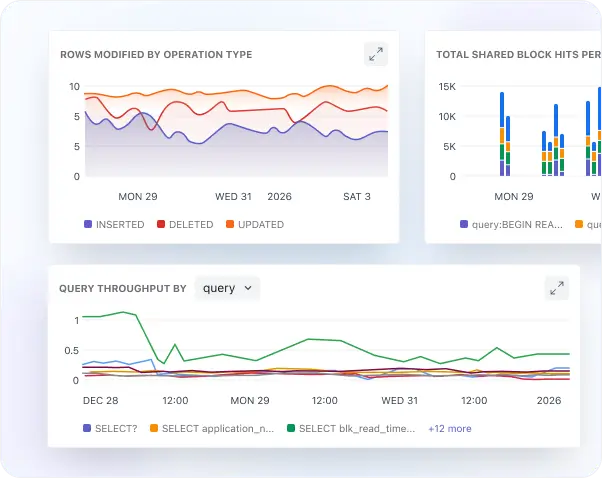
Task: Click the ROWS MODIFIED BY OPERATION TYPE title
Action: pyautogui.click(x=156, y=55)
